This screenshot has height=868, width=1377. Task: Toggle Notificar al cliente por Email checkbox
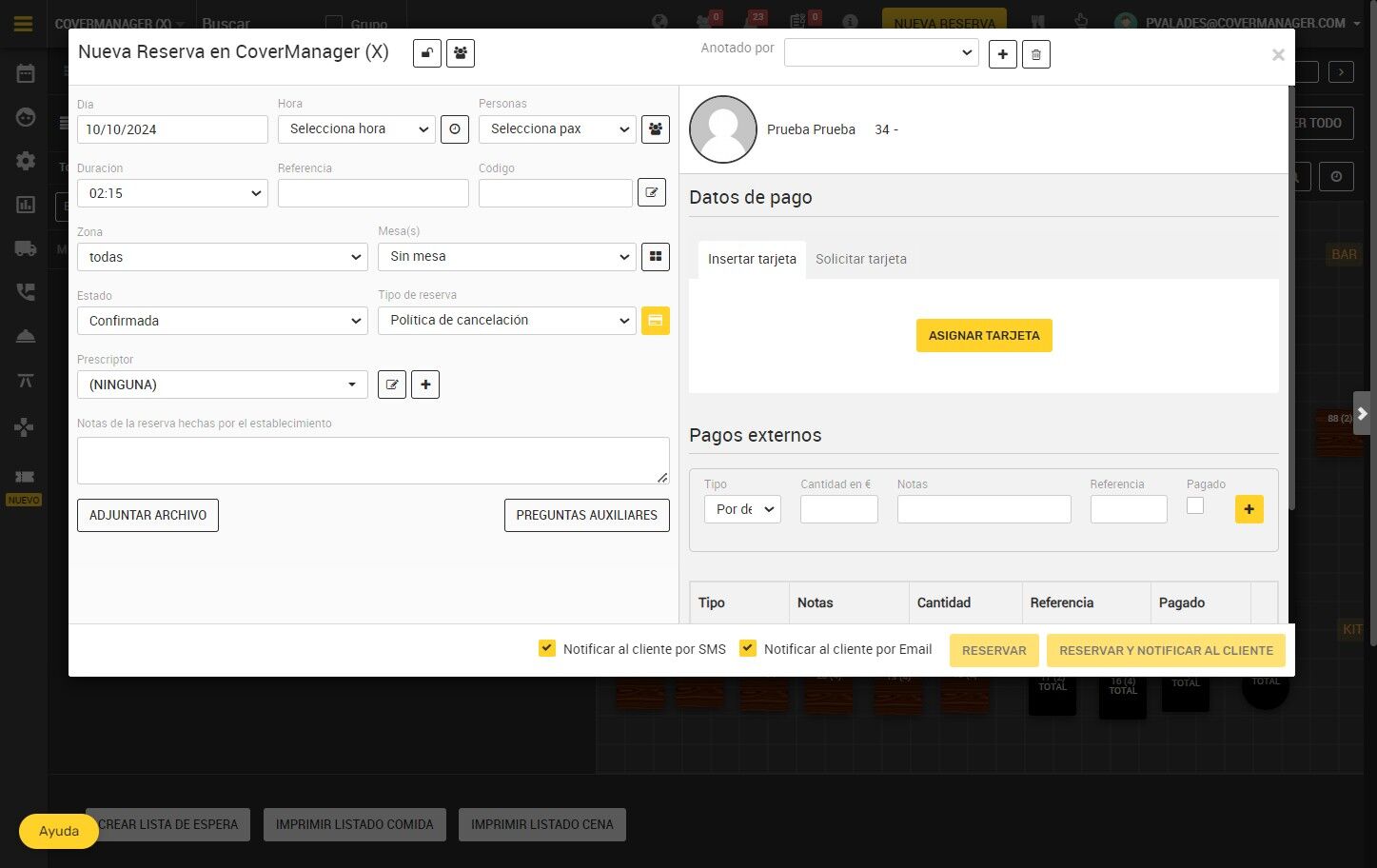pyautogui.click(x=748, y=648)
